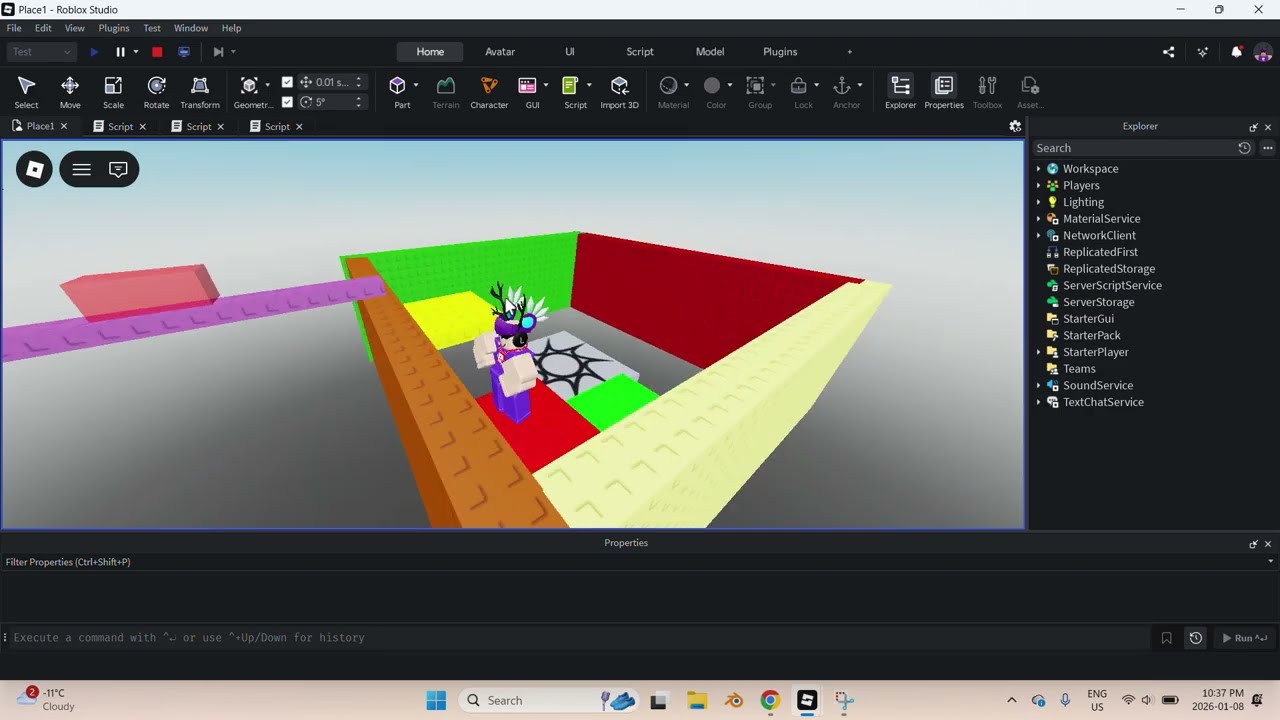
Task: Expand the Properties filter dropdown arrow
Action: 1270,562
